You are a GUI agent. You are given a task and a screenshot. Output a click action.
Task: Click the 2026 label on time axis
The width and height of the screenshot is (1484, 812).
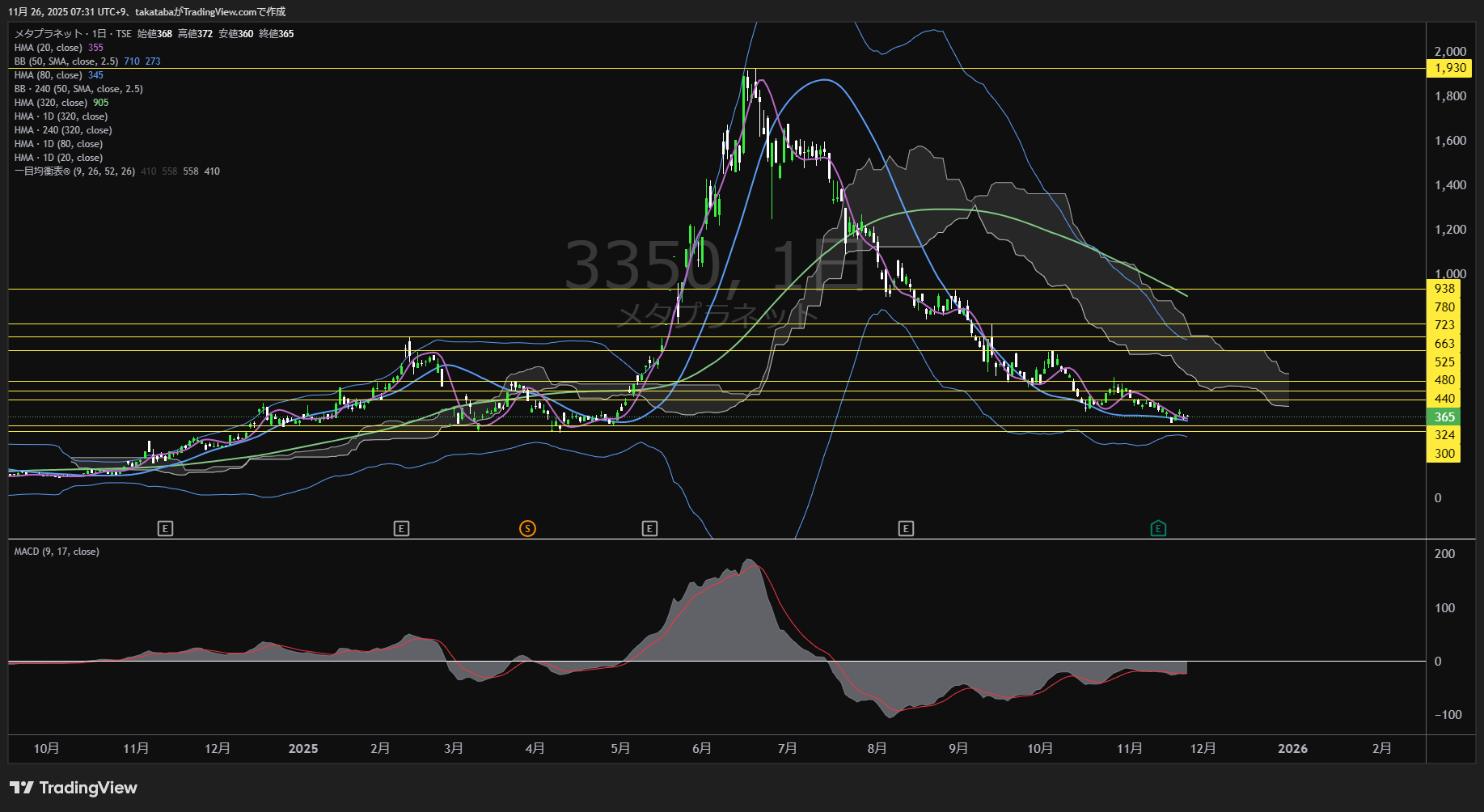[x=1292, y=749]
